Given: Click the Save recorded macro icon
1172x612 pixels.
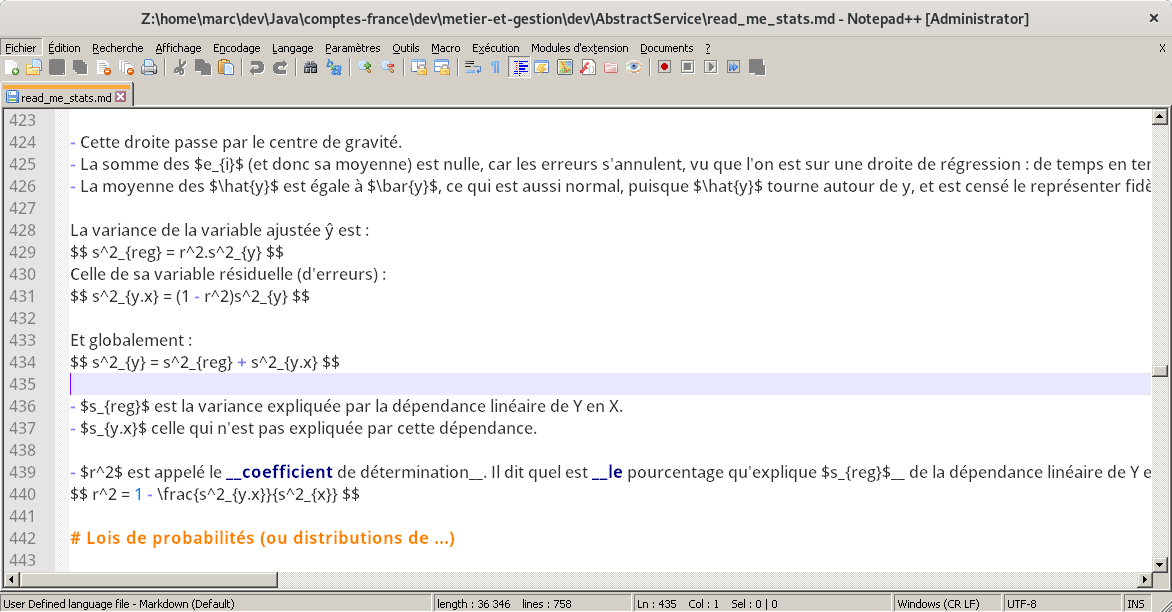Looking at the screenshot, I should 756,67.
